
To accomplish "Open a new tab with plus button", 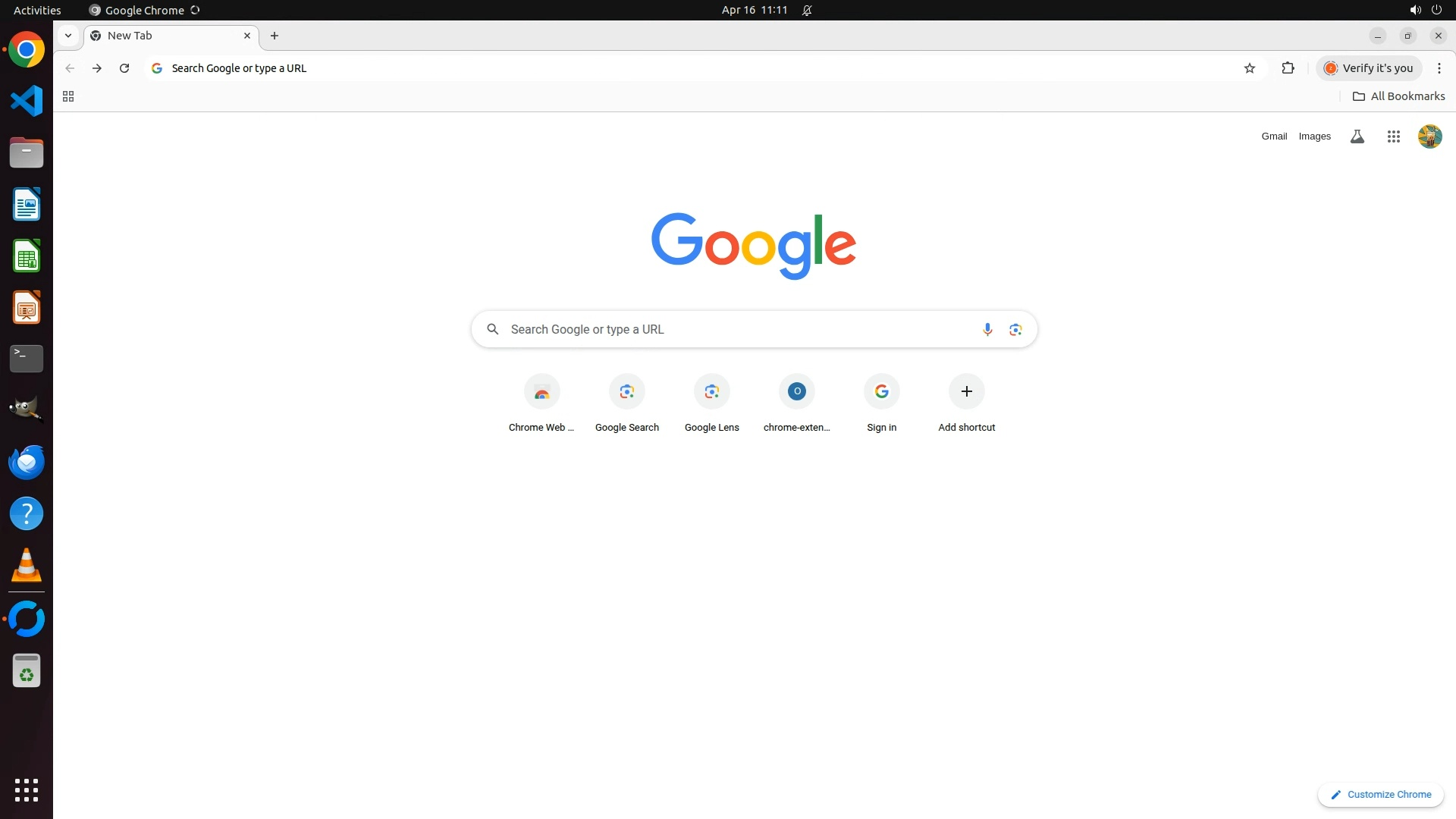I will (x=275, y=36).
